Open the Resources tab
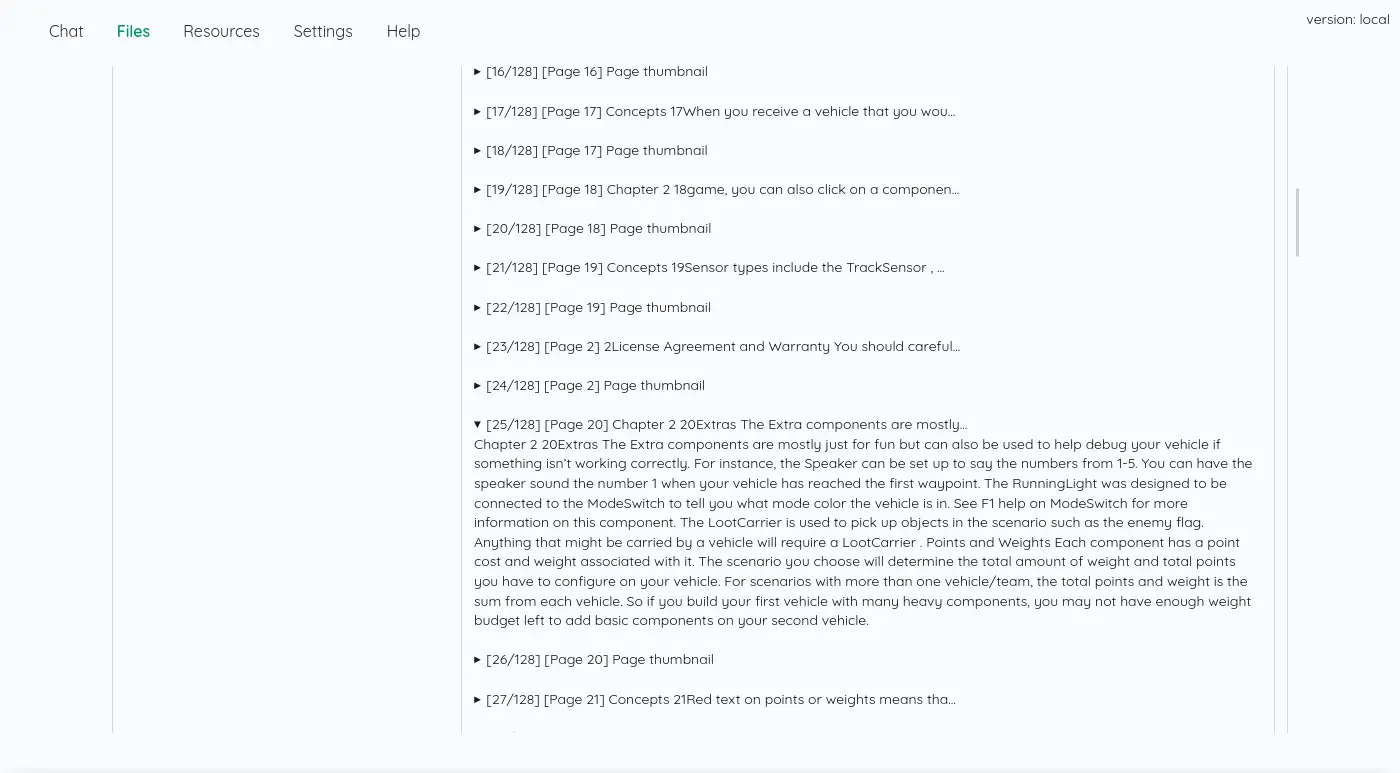The image size is (1400, 773). (221, 31)
